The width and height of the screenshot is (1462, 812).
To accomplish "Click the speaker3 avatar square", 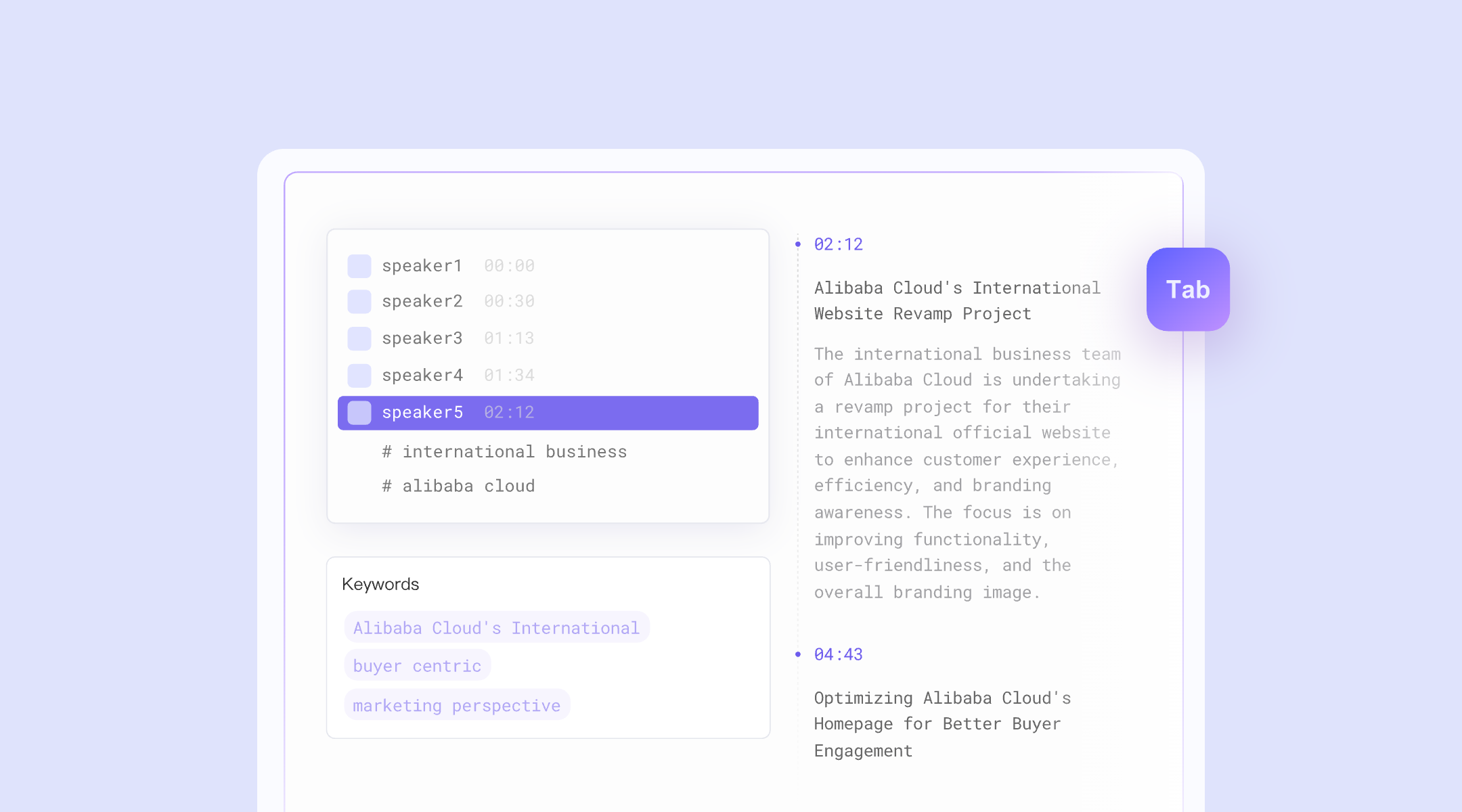I will [359, 338].
